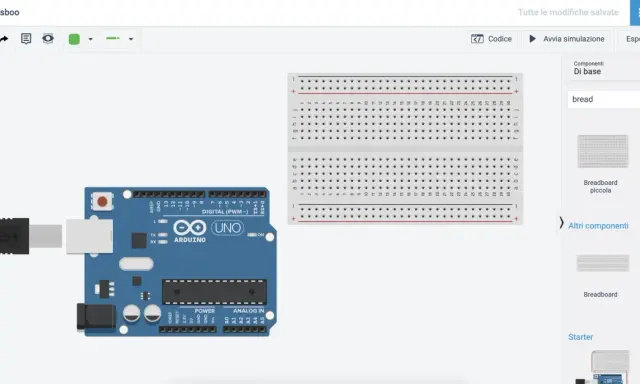Click the Arduino power jack

click(96, 317)
